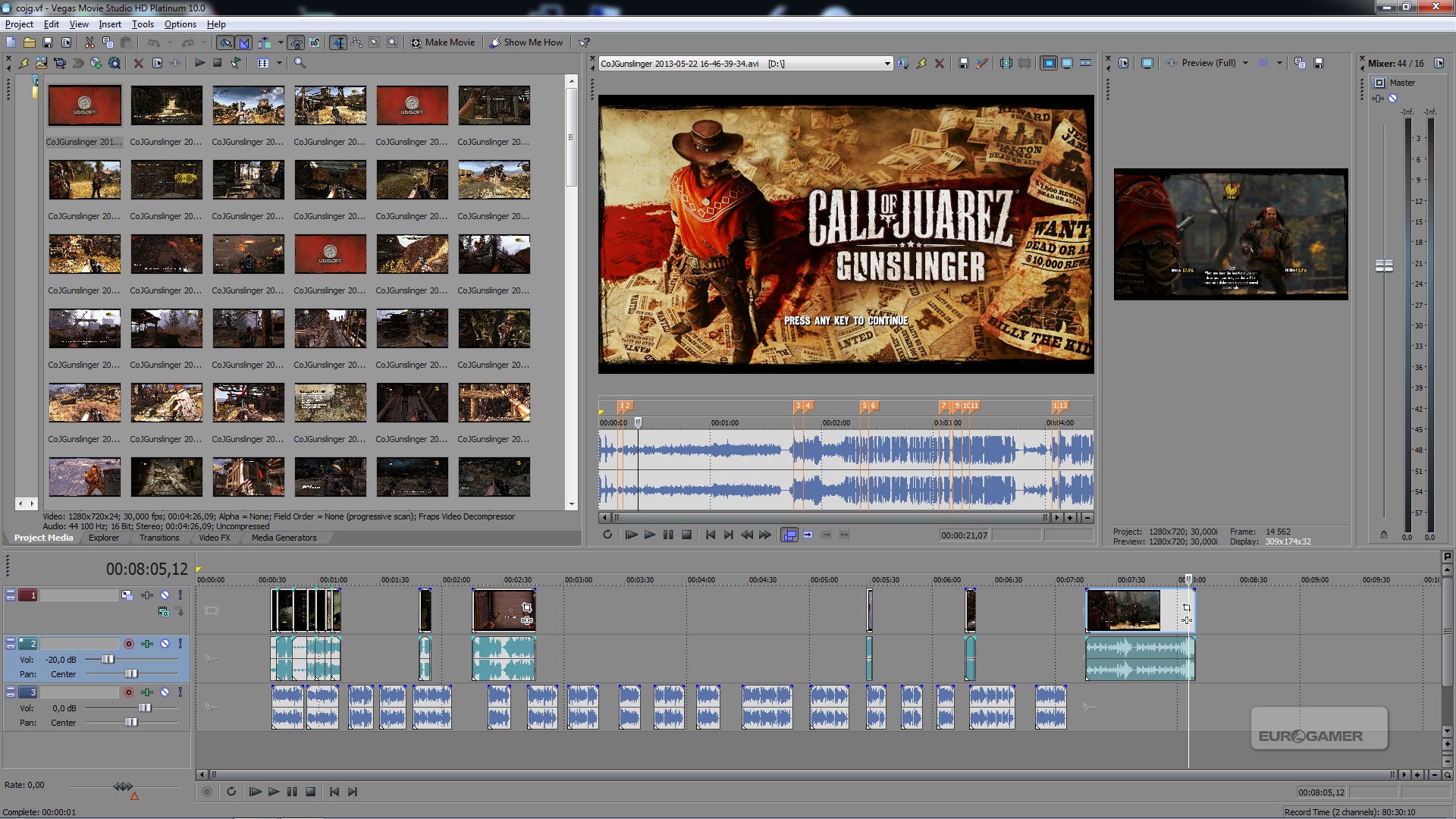
Task: Click the Undo arrow icon
Action: pyautogui.click(x=154, y=42)
